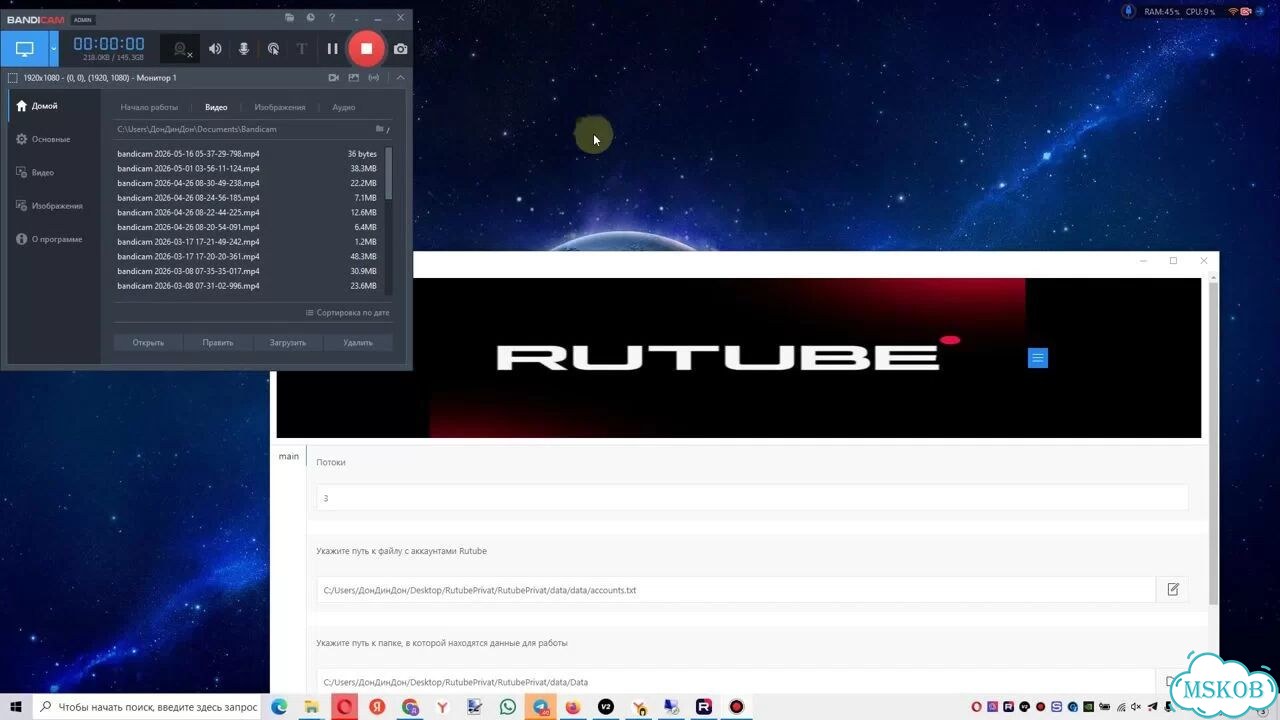The height and width of the screenshot is (720, 1280).
Task: Click the Documents\Bandicam output folder path
Action: click(x=197, y=129)
